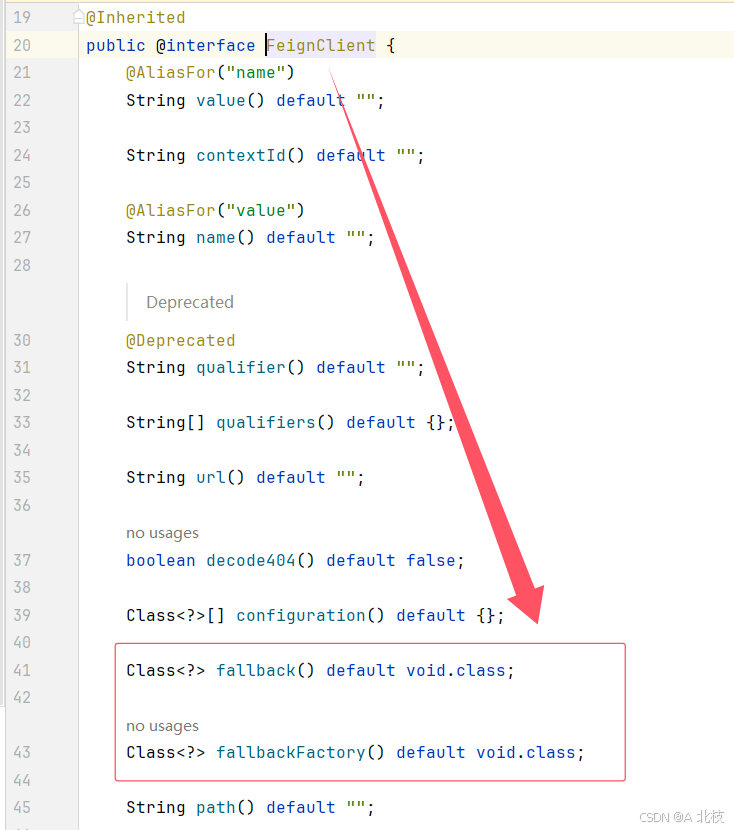Image resolution: width=734 pixels, height=830 pixels.
Task: Click the 'public' keyword on line 20
Action: 115,46
